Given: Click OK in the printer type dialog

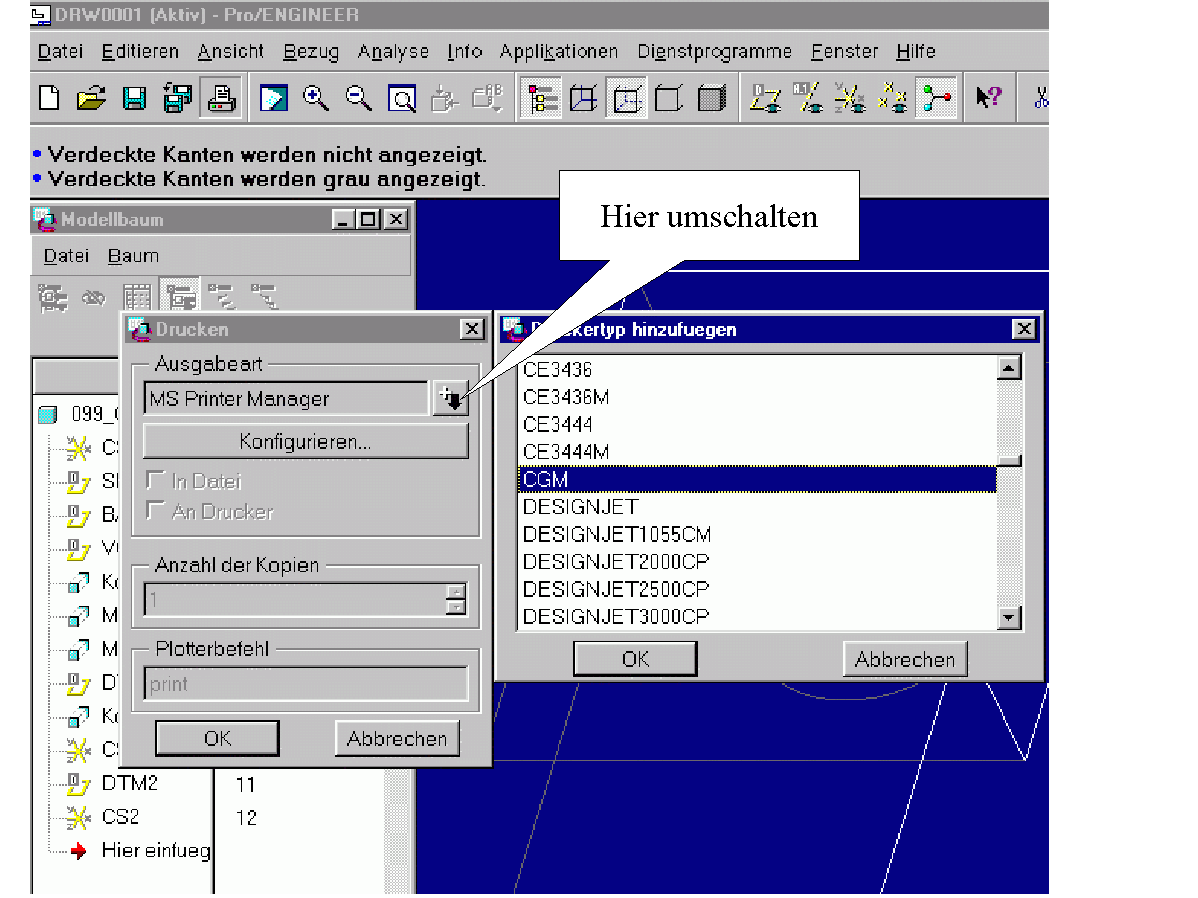Looking at the screenshot, I should 635,659.
